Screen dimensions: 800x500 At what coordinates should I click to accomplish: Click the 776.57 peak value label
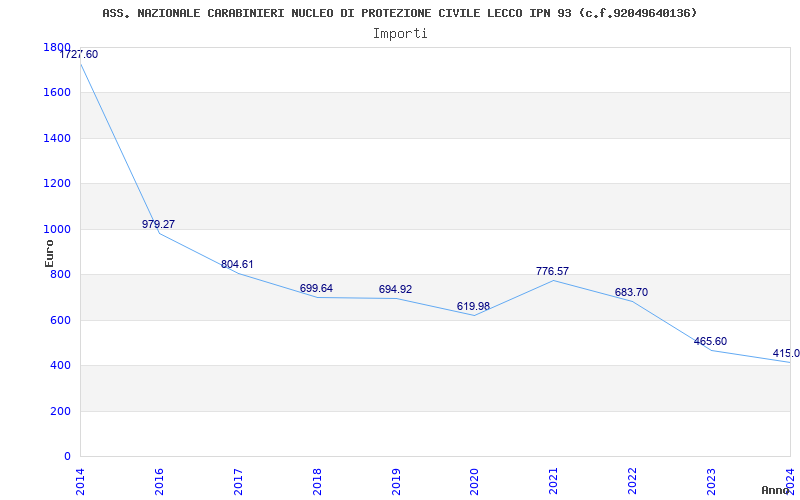coord(553,272)
